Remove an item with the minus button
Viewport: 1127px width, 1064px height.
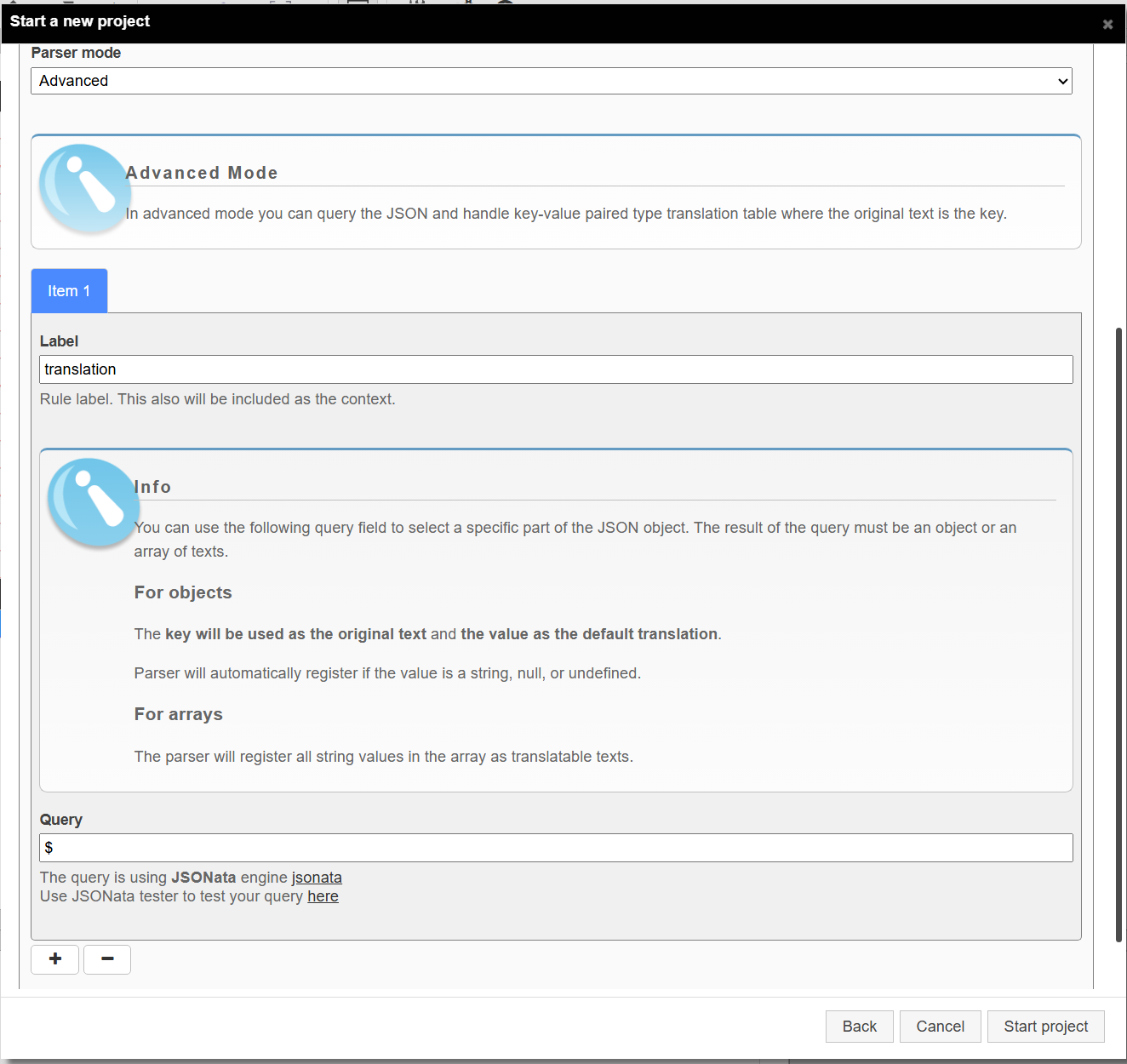(107, 959)
